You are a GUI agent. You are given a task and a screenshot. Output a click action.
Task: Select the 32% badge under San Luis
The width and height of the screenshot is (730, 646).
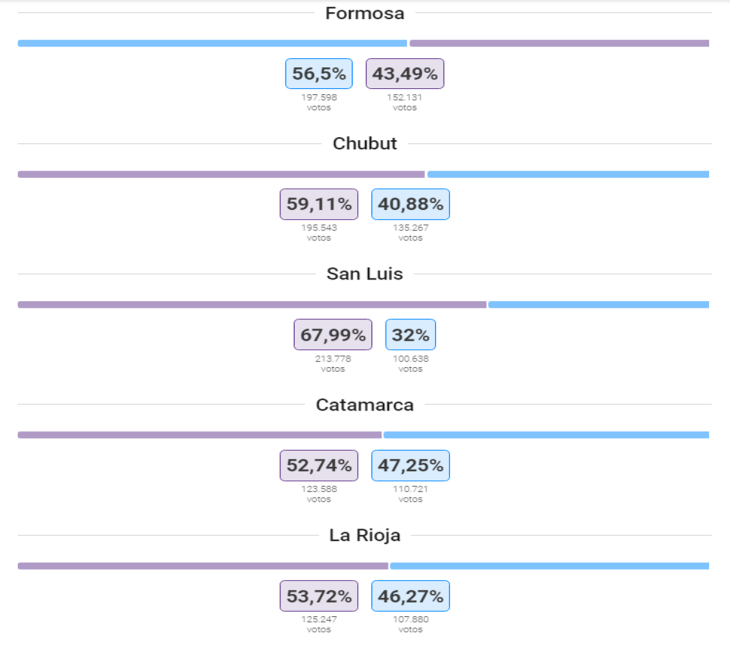pos(411,335)
